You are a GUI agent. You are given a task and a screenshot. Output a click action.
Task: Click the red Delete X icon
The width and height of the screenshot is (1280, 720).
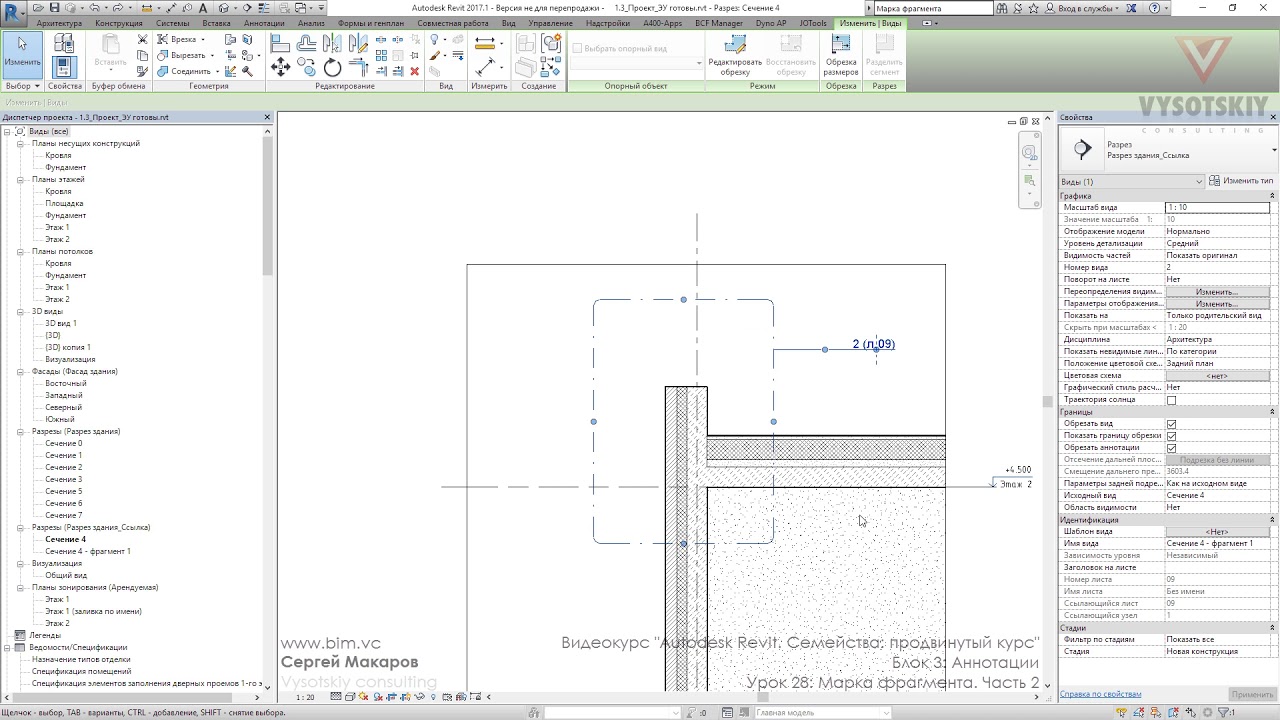tap(415, 71)
